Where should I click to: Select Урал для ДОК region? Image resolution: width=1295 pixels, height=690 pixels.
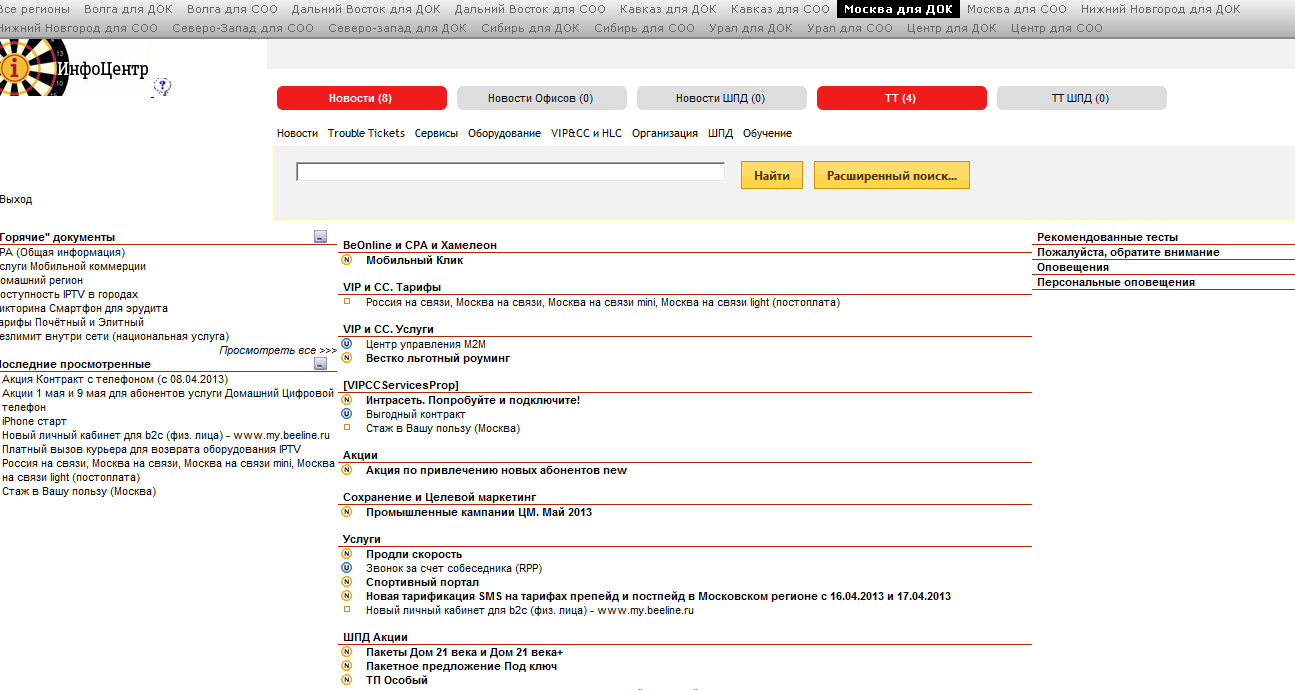click(751, 28)
